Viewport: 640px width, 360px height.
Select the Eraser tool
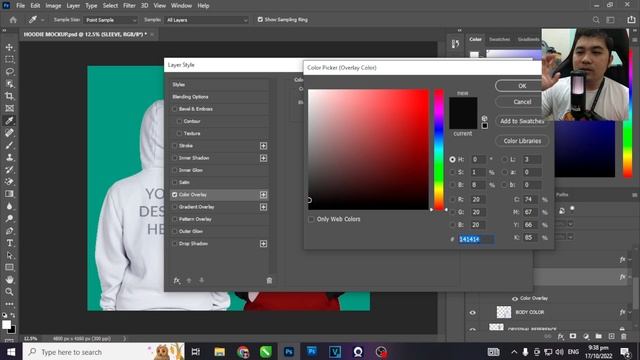click(x=9, y=182)
